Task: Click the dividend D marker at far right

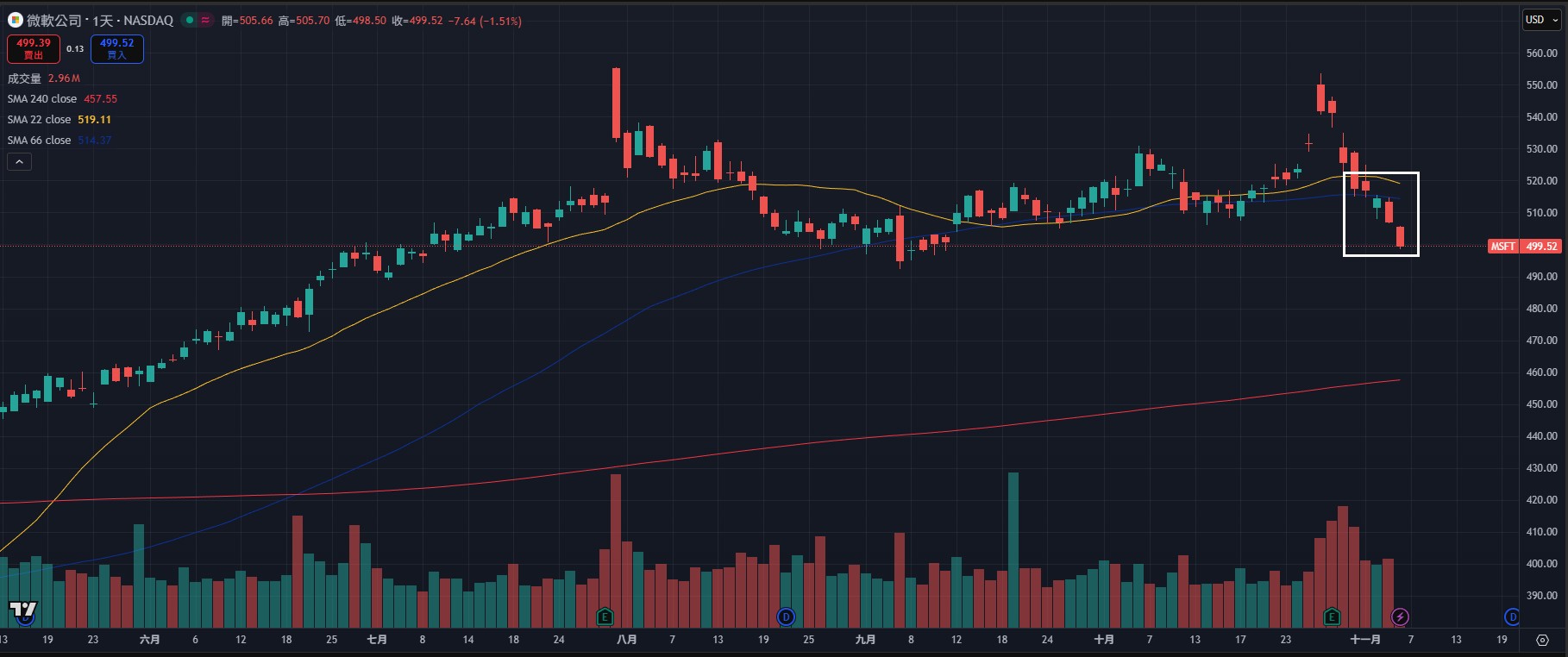Action: [x=1511, y=616]
